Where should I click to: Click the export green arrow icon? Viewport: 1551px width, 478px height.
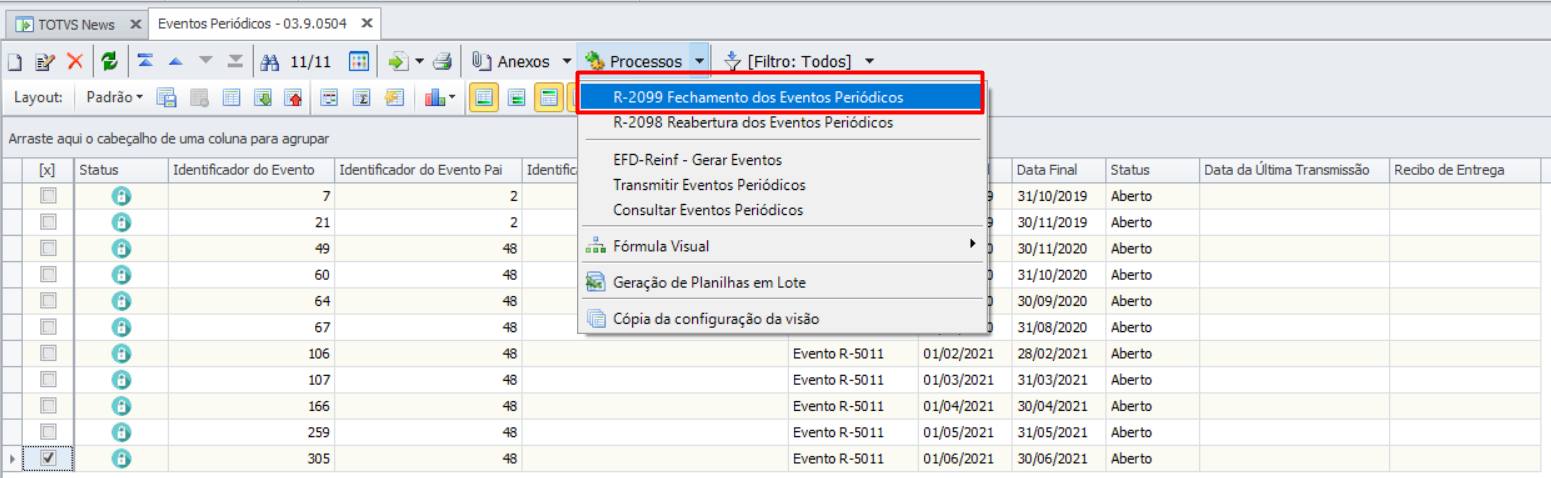point(397,62)
